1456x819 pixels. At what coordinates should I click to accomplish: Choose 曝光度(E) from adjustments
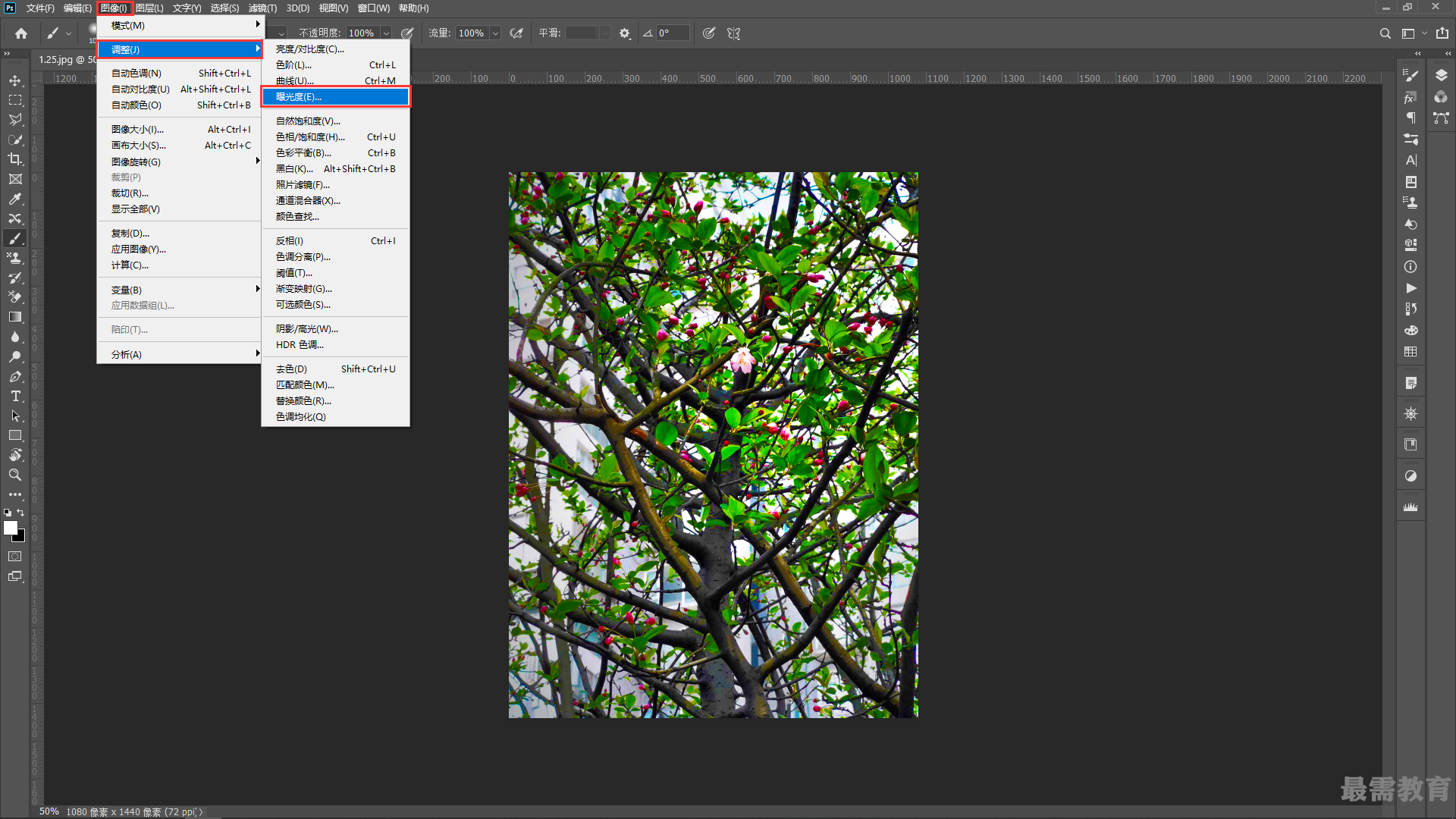335,96
